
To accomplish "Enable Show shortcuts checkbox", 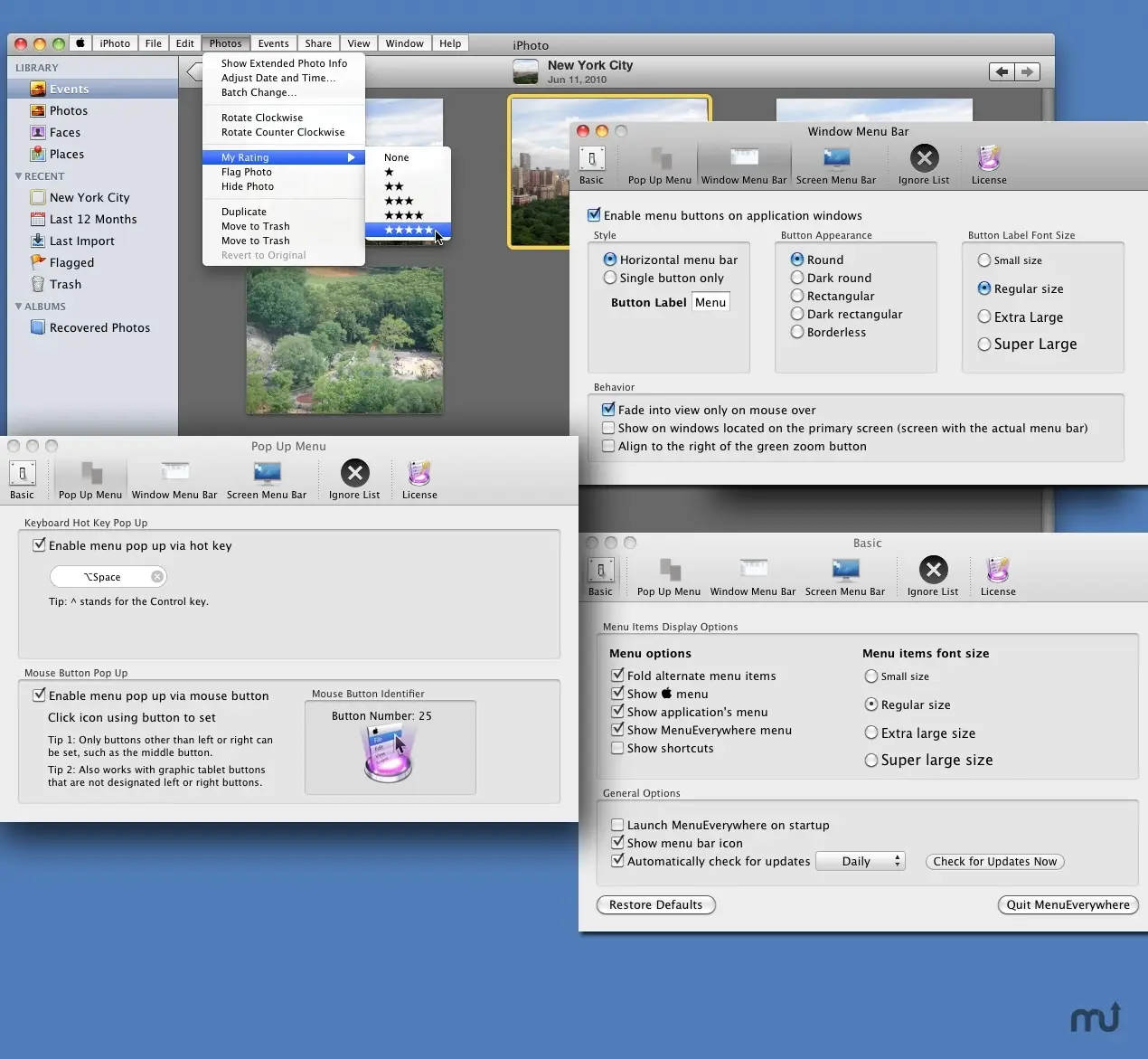I will point(617,748).
